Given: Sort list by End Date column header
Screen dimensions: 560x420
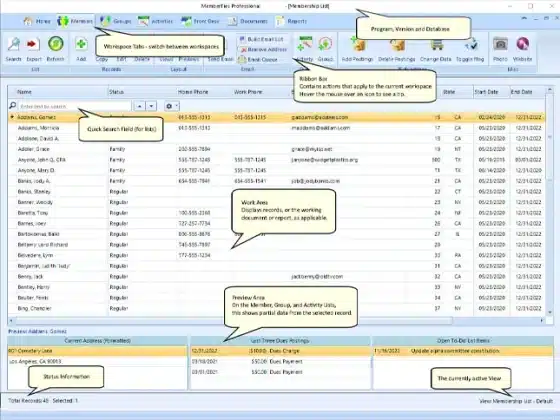Looking at the screenshot, I should [527, 92].
